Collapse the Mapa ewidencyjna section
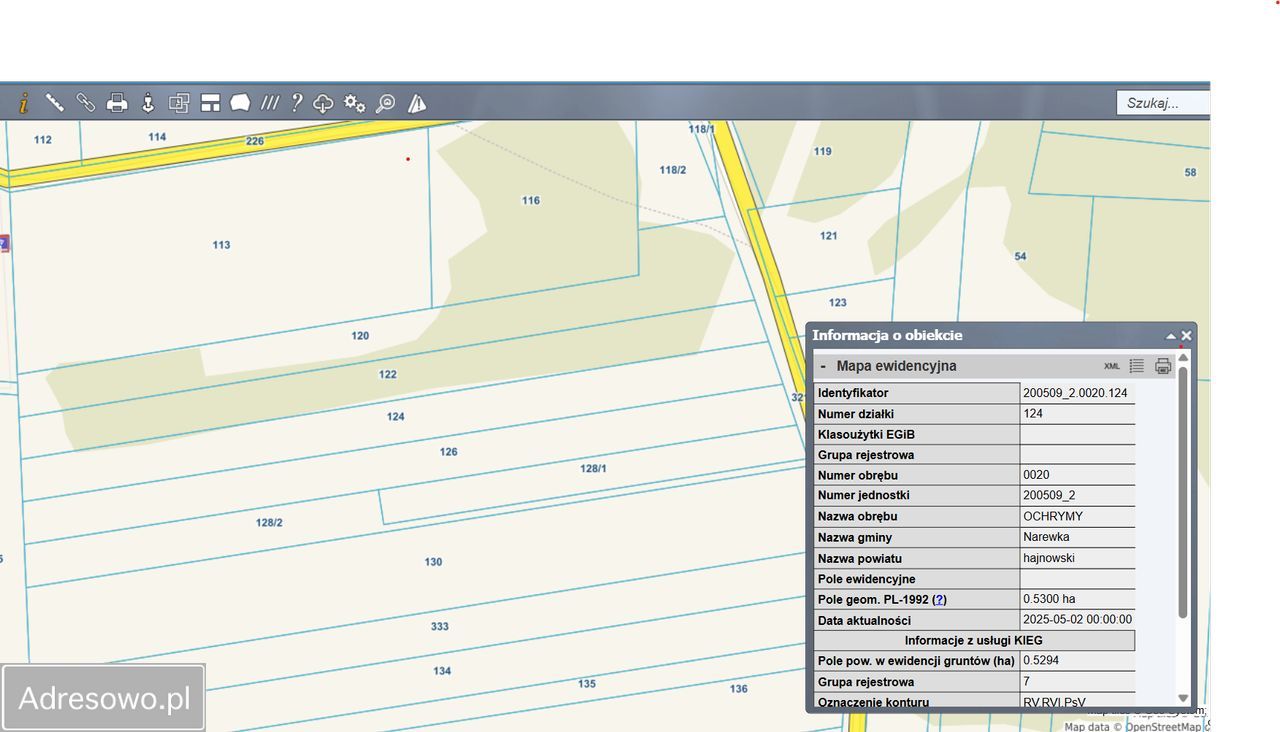Screen dimensions: 1280x732 [x=823, y=367]
